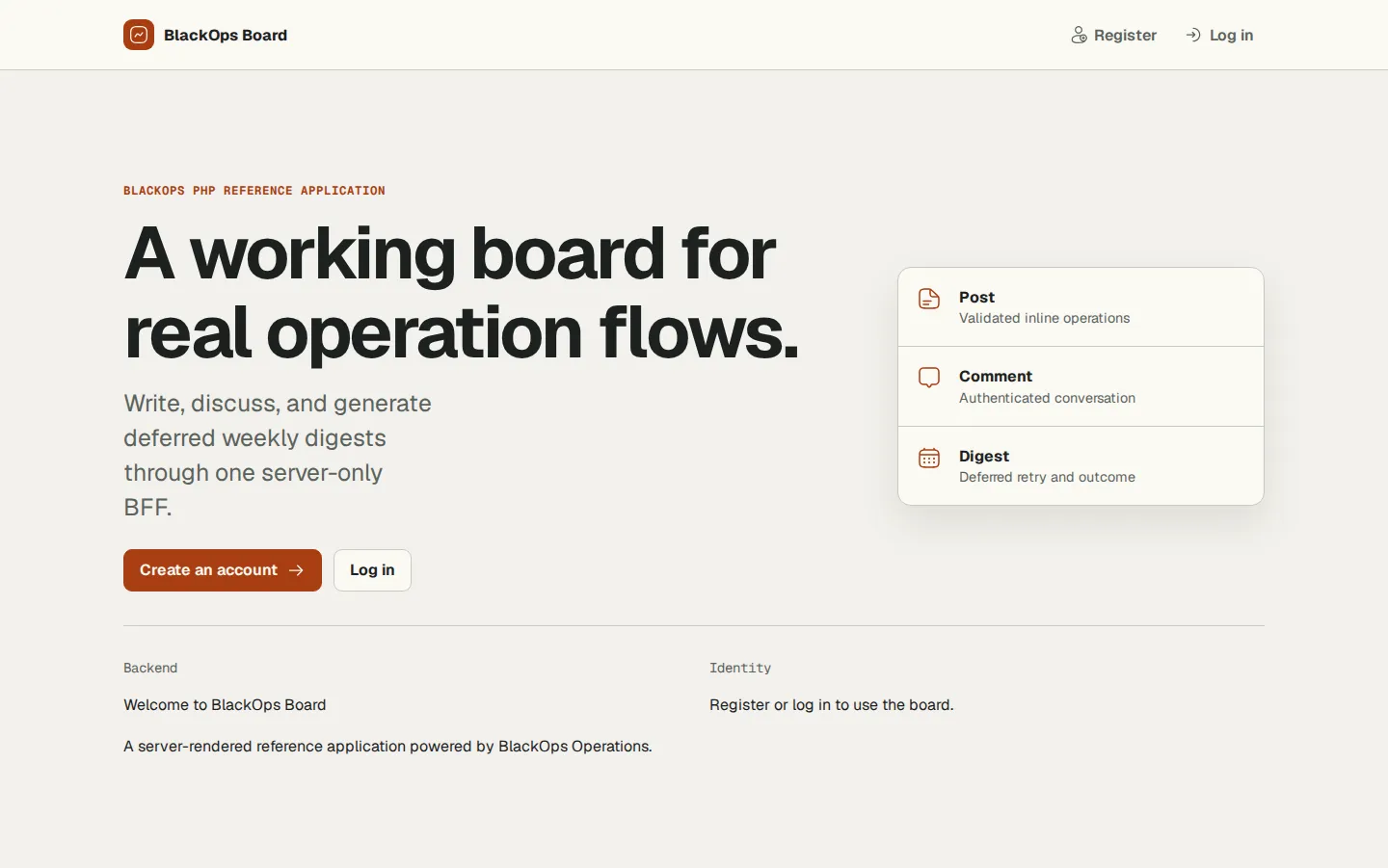Click the arrow icon in Create an account
The image size is (1388, 868).
297,570
